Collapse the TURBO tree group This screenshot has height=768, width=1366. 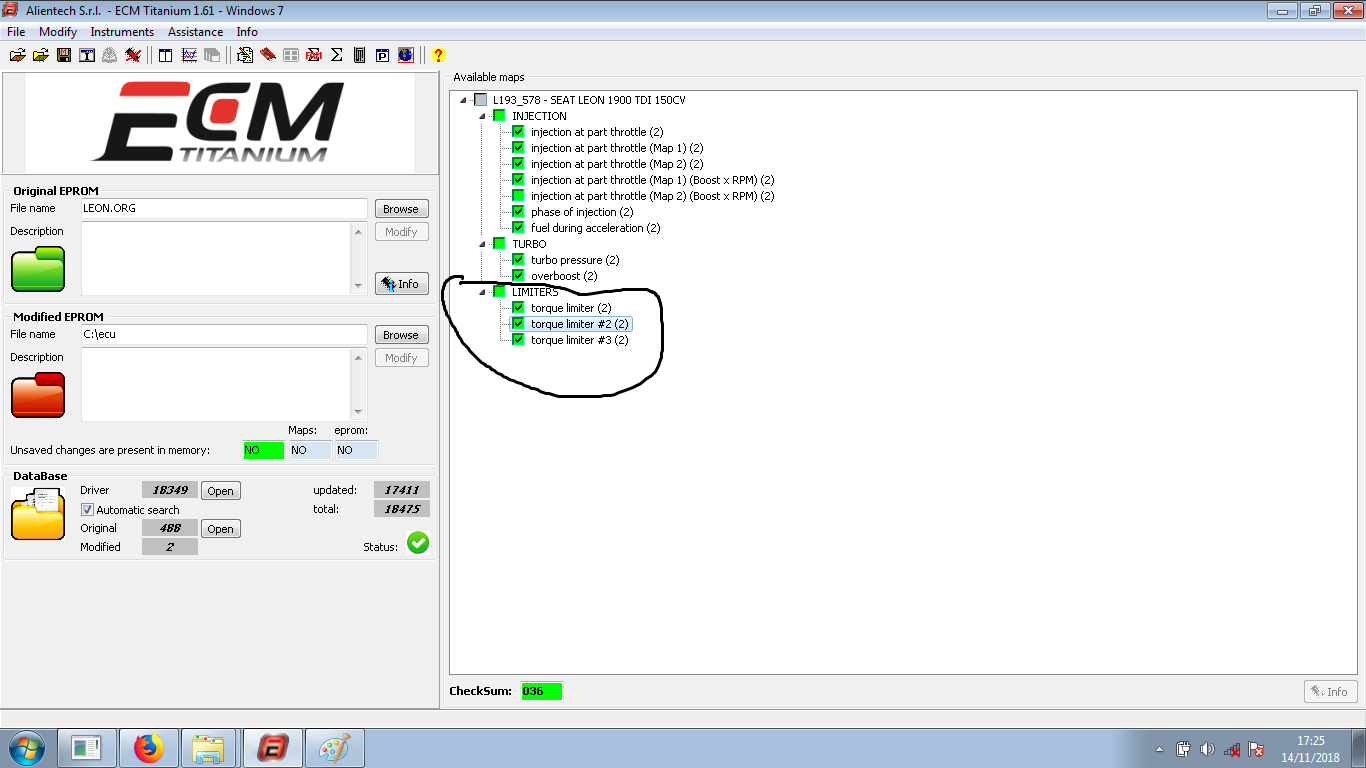click(482, 244)
